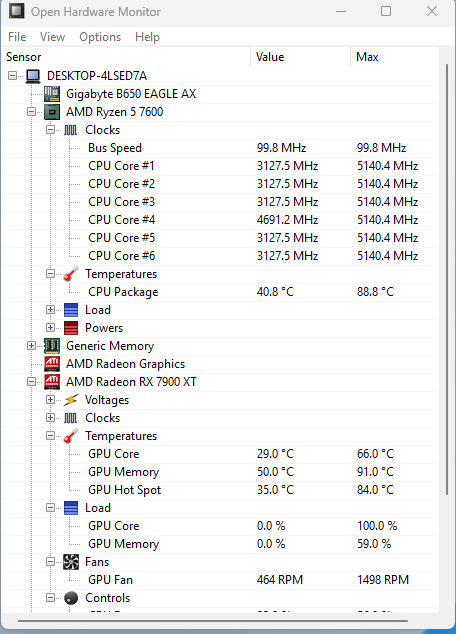Image resolution: width=456 pixels, height=634 pixels.
Task: Click the Controls black sphere icon
Action: [71, 598]
